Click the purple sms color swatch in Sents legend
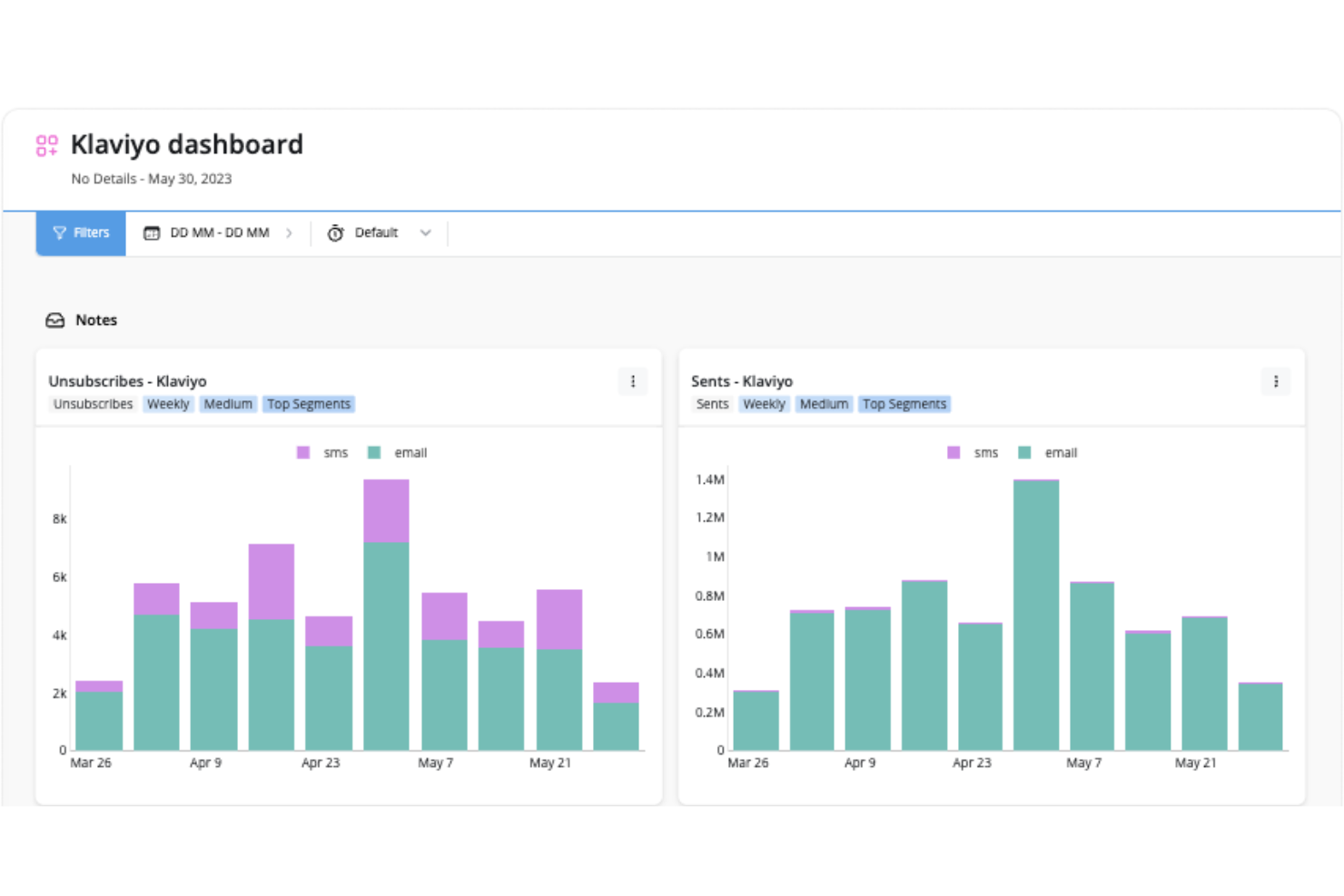Screen dimensions: 1344x896 [954, 452]
